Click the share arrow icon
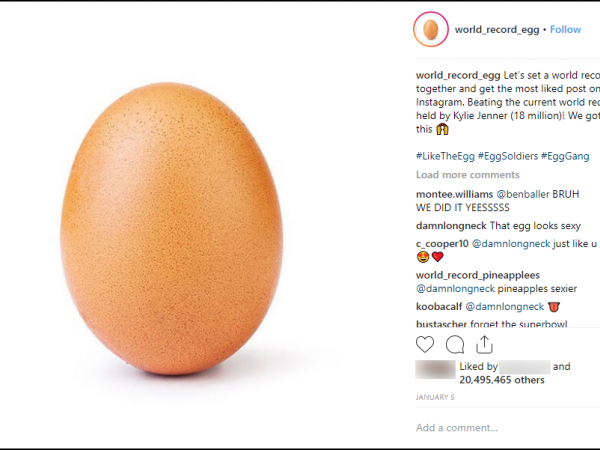 tap(484, 345)
